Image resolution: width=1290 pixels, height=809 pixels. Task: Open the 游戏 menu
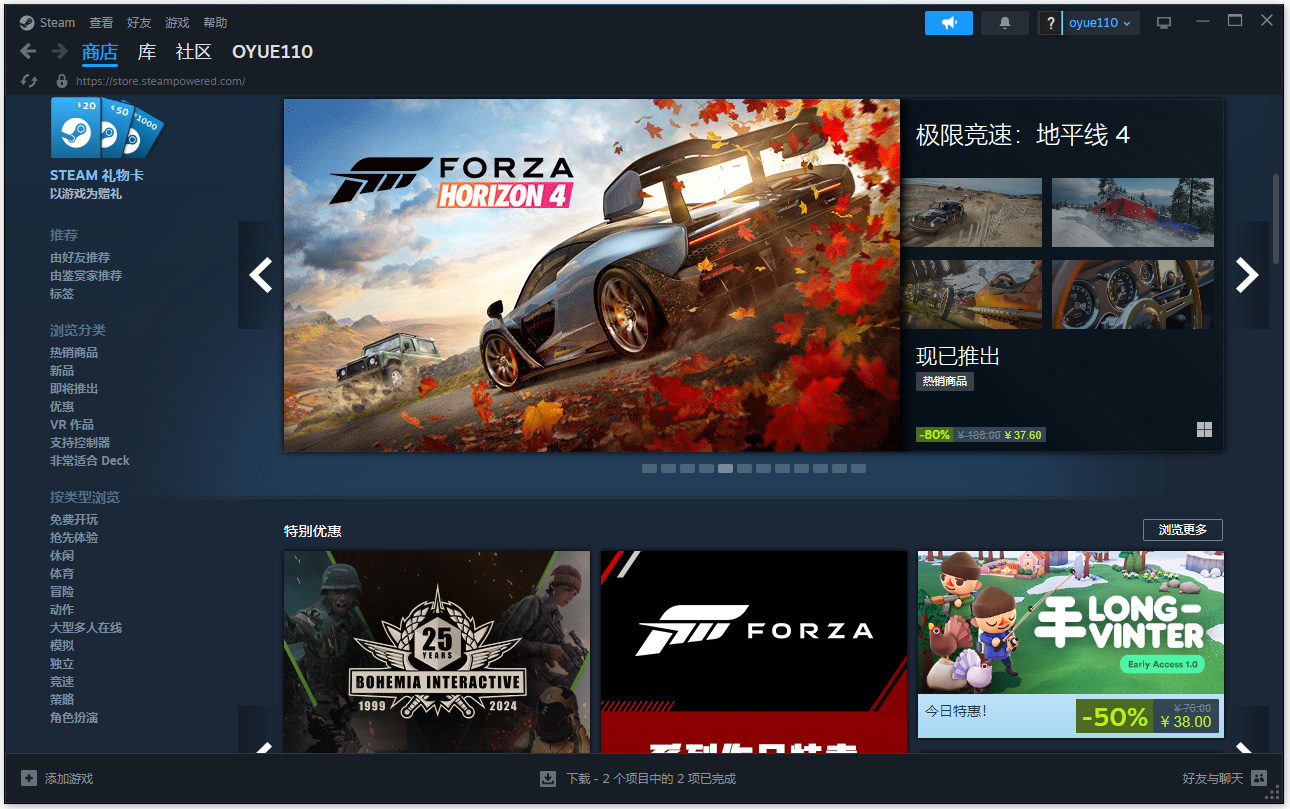(177, 21)
